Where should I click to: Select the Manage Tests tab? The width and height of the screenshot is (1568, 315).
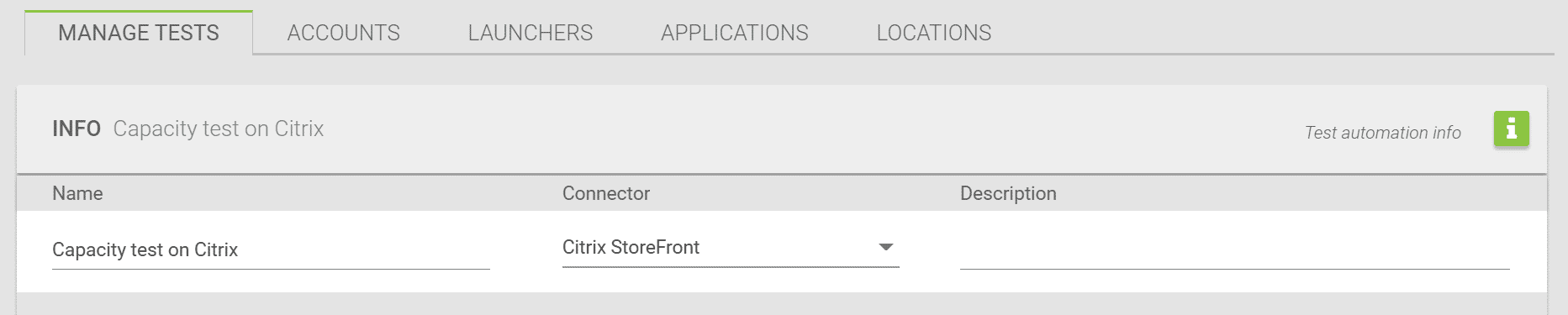[x=139, y=33]
